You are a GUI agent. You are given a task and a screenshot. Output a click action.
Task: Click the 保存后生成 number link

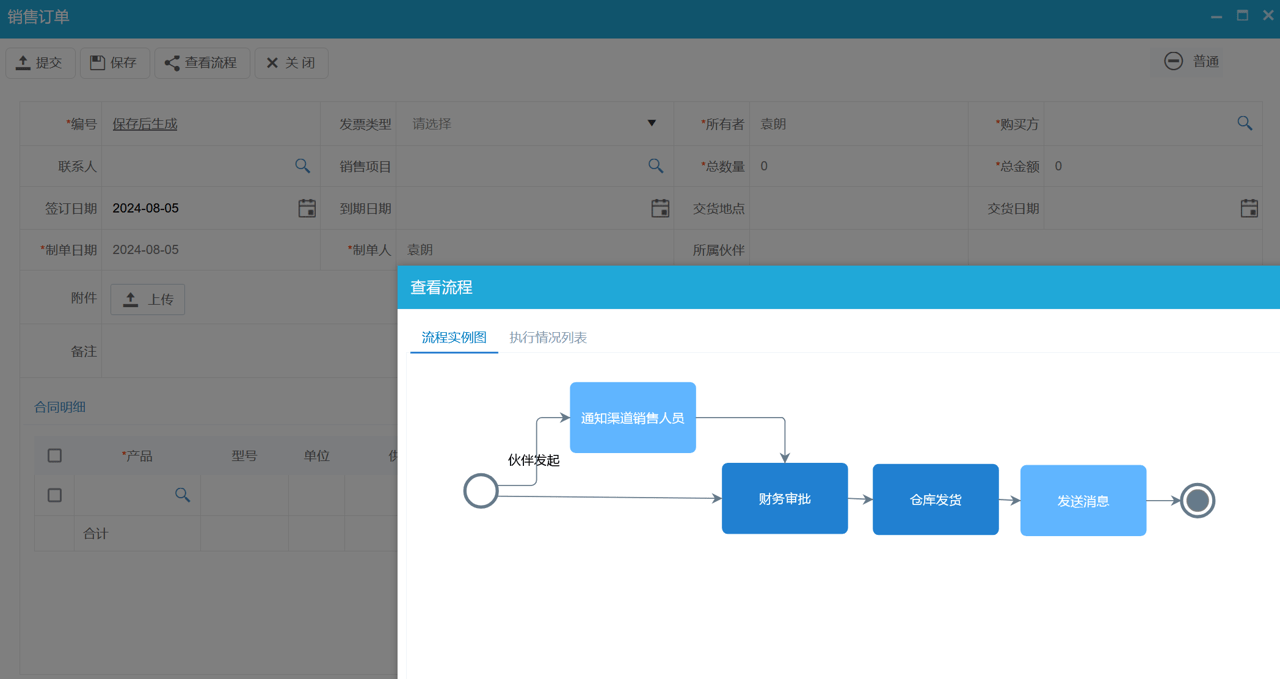point(145,124)
